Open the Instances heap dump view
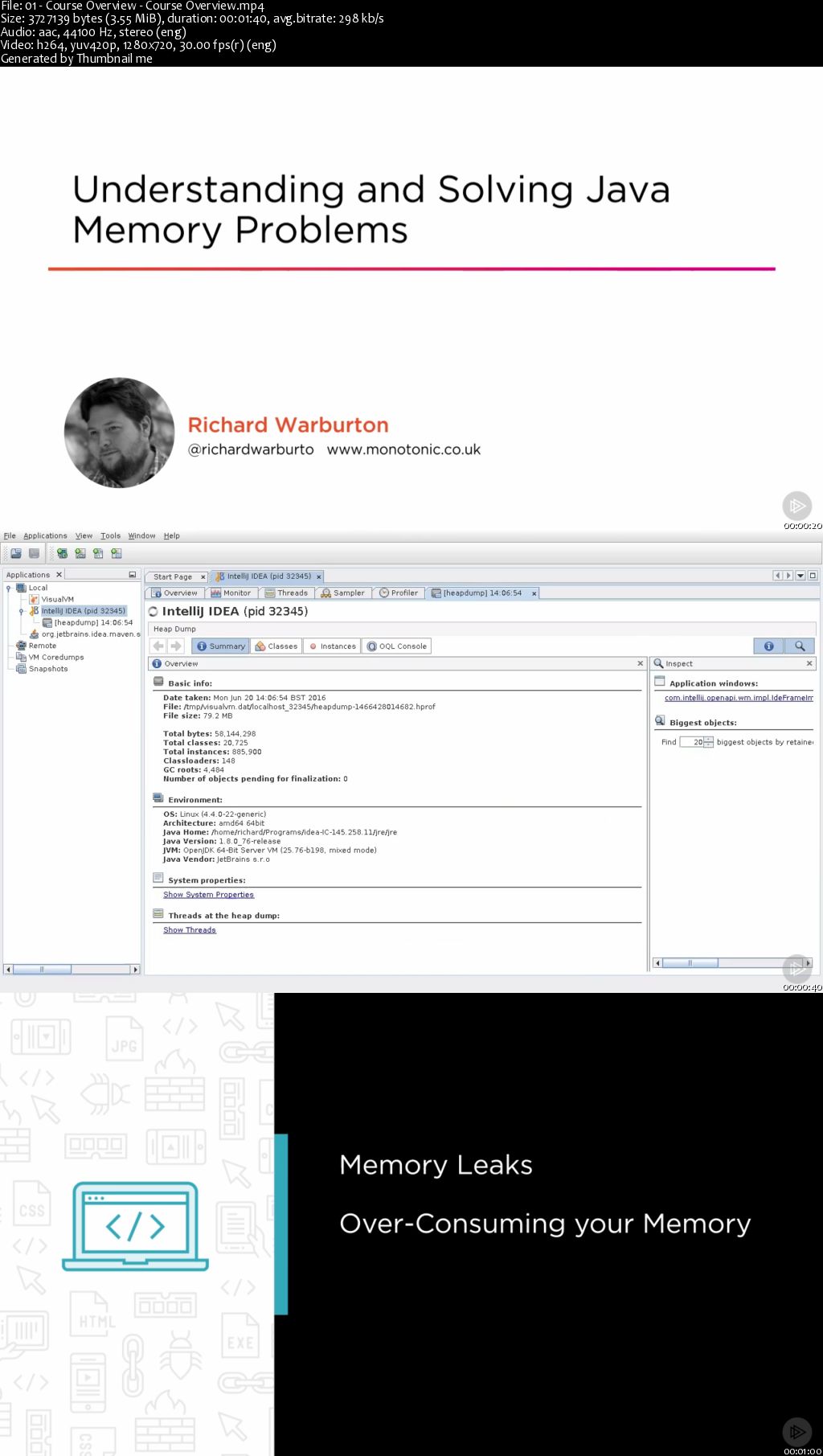 tap(332, 646)
